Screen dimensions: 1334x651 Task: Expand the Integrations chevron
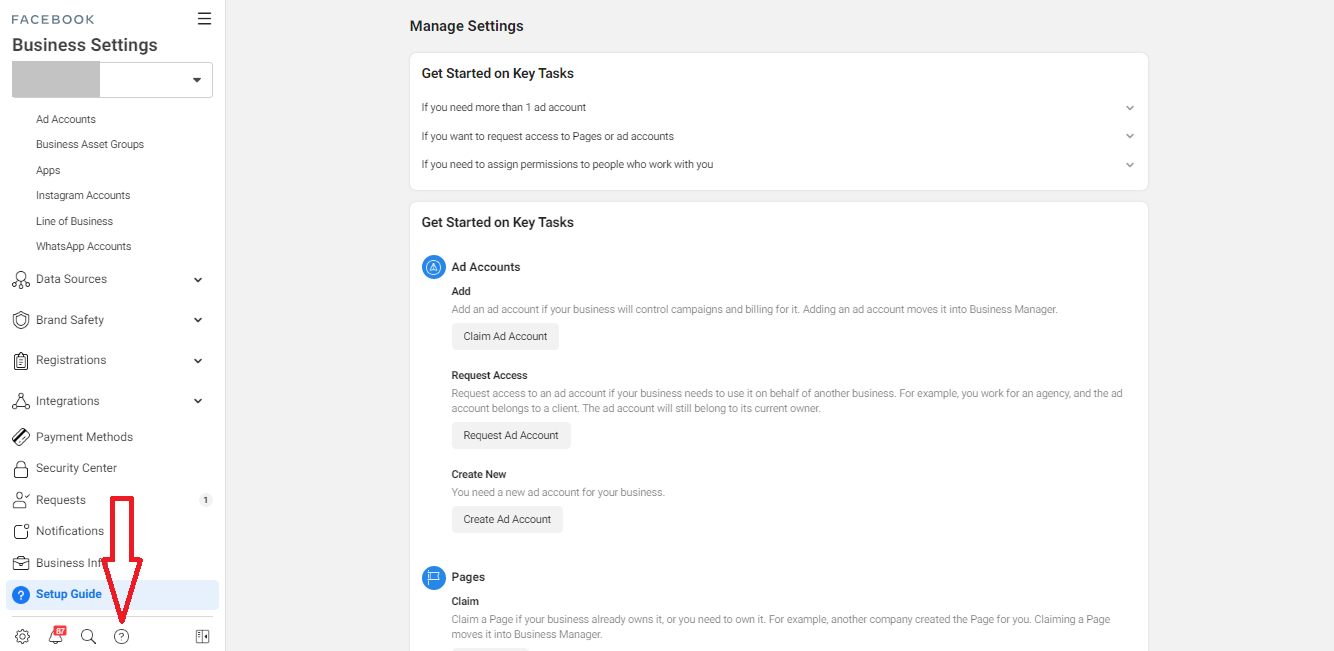coord(198,401)
